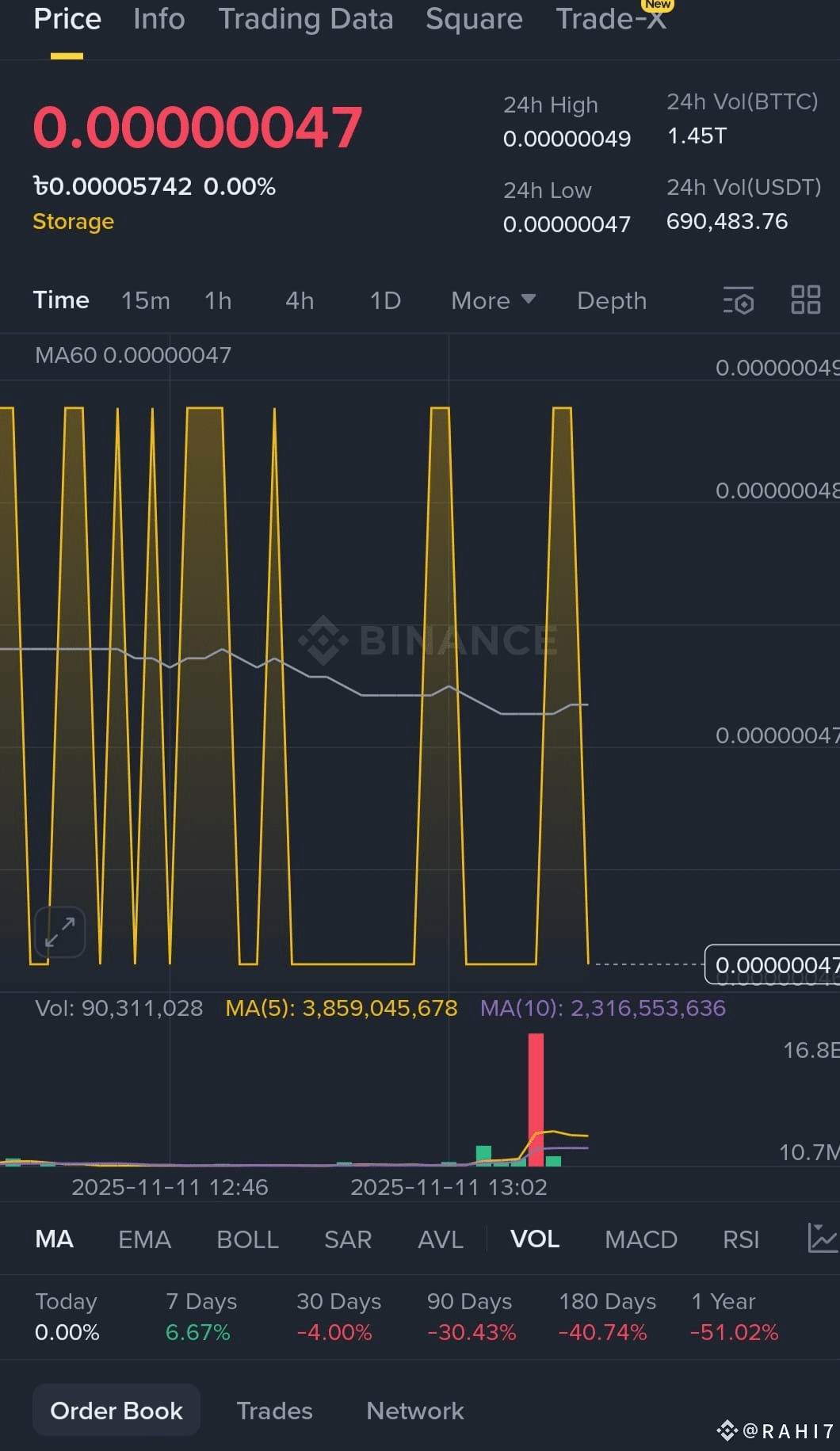Image resolution: width=840 pixels, height=1451 pixels.
Task: Tap the ৳0.00005742 converted price
Action: 113,186
